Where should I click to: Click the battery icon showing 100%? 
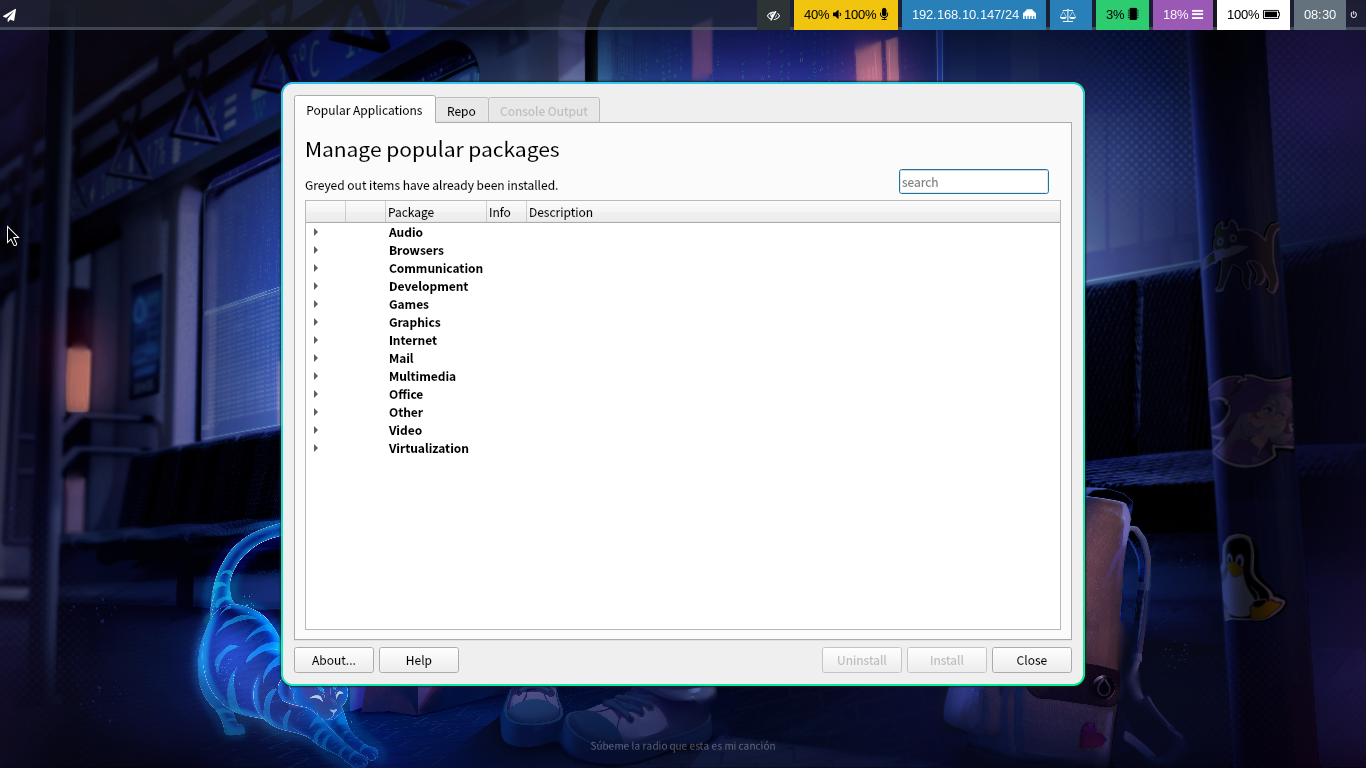click(x=1271, y=15)
